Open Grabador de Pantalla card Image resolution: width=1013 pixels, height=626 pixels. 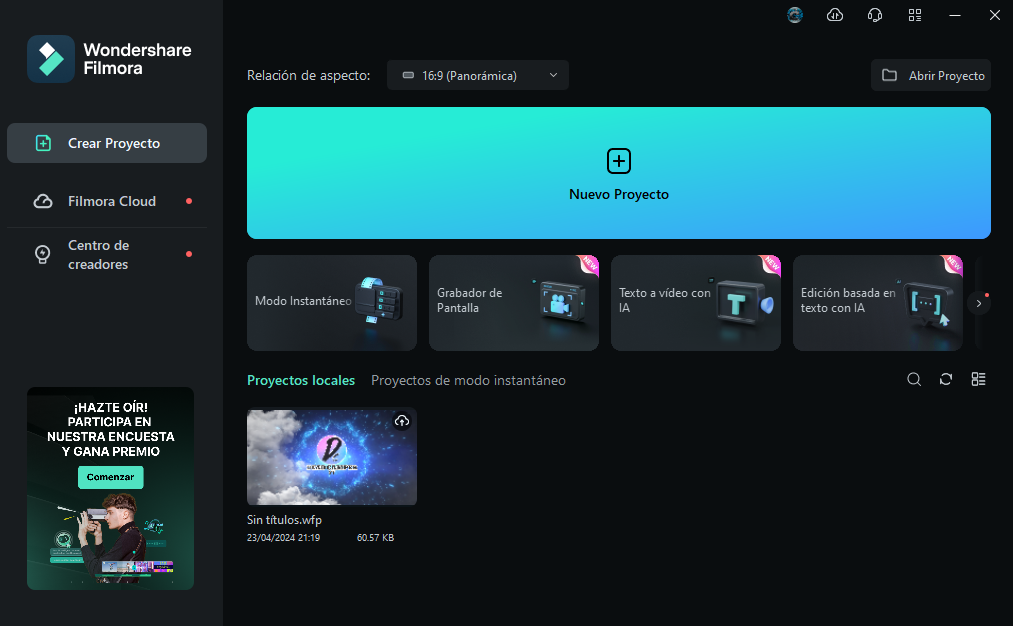coord(514,303)
